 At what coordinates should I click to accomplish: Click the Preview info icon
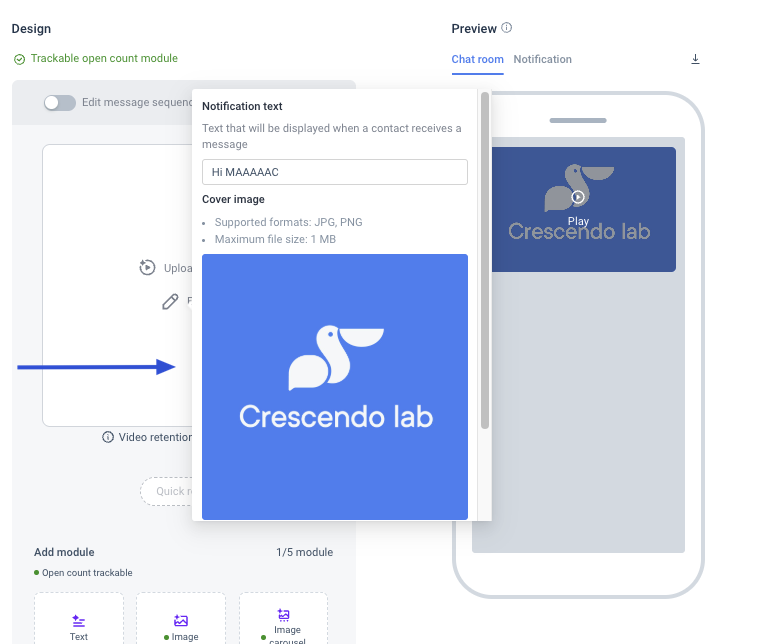click(506, 28)
